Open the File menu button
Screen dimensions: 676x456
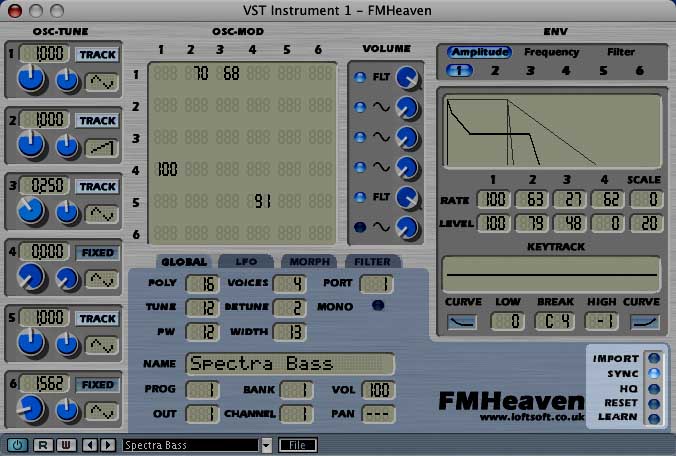coord(298,445)
